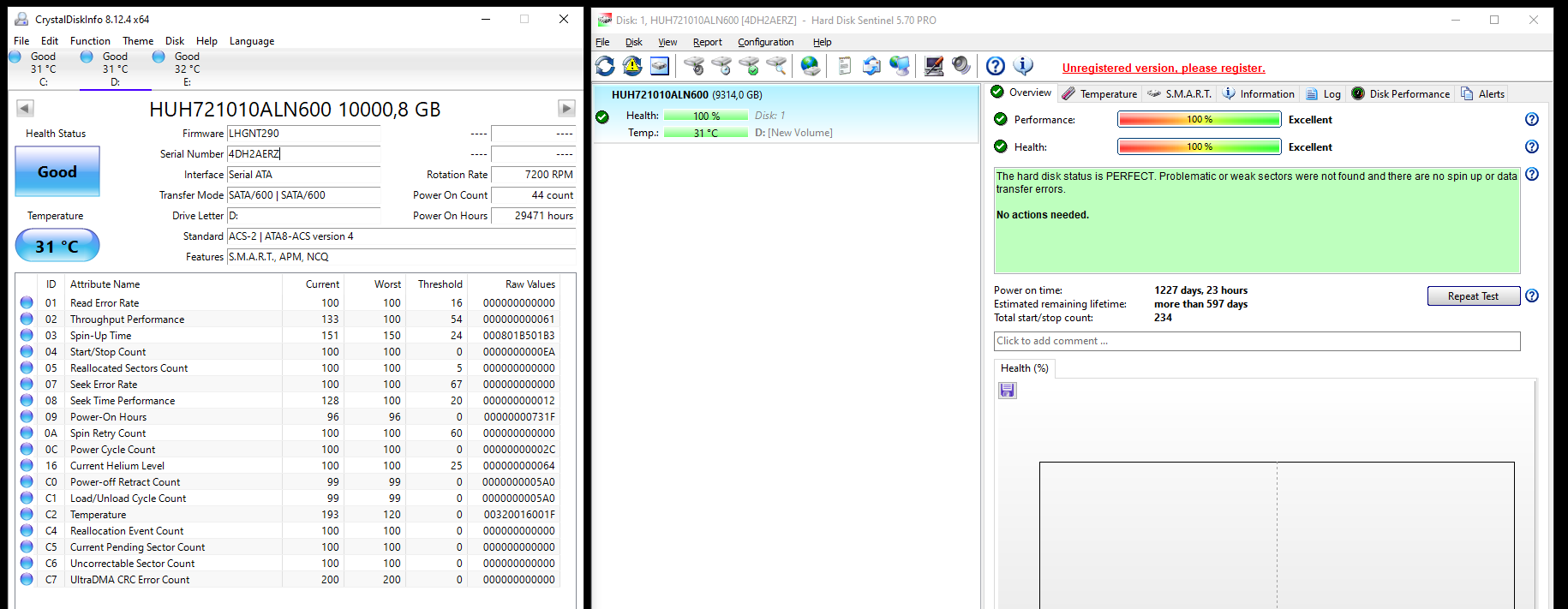Image resolution: width=1568 pixels, height=609 pixels.
Task: Click the 31 °C temperature button
Action: [57, 246]
